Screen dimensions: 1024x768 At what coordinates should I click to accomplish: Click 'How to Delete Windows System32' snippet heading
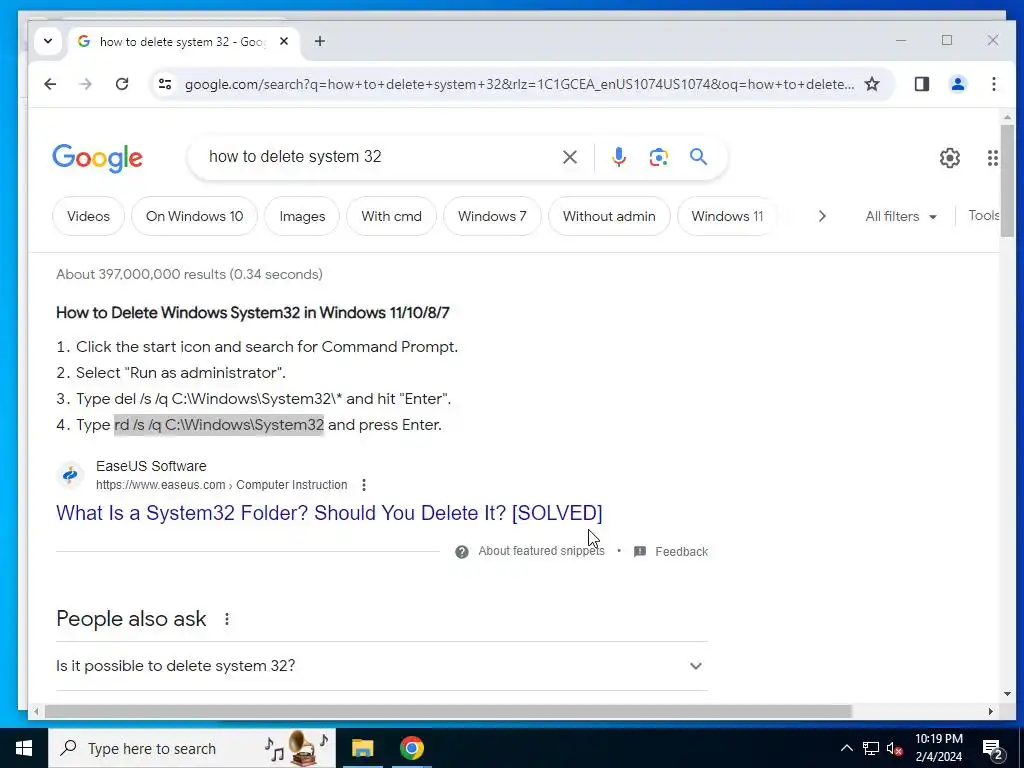(253, 312)
